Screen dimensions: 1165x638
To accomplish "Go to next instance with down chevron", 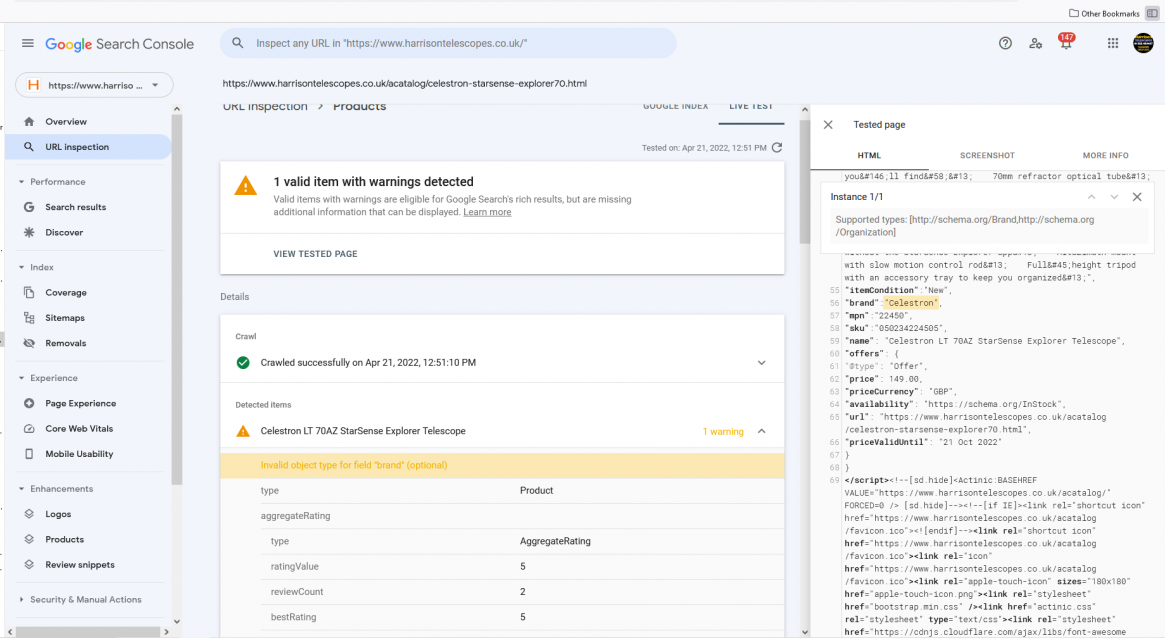I will click(1114, 197).
